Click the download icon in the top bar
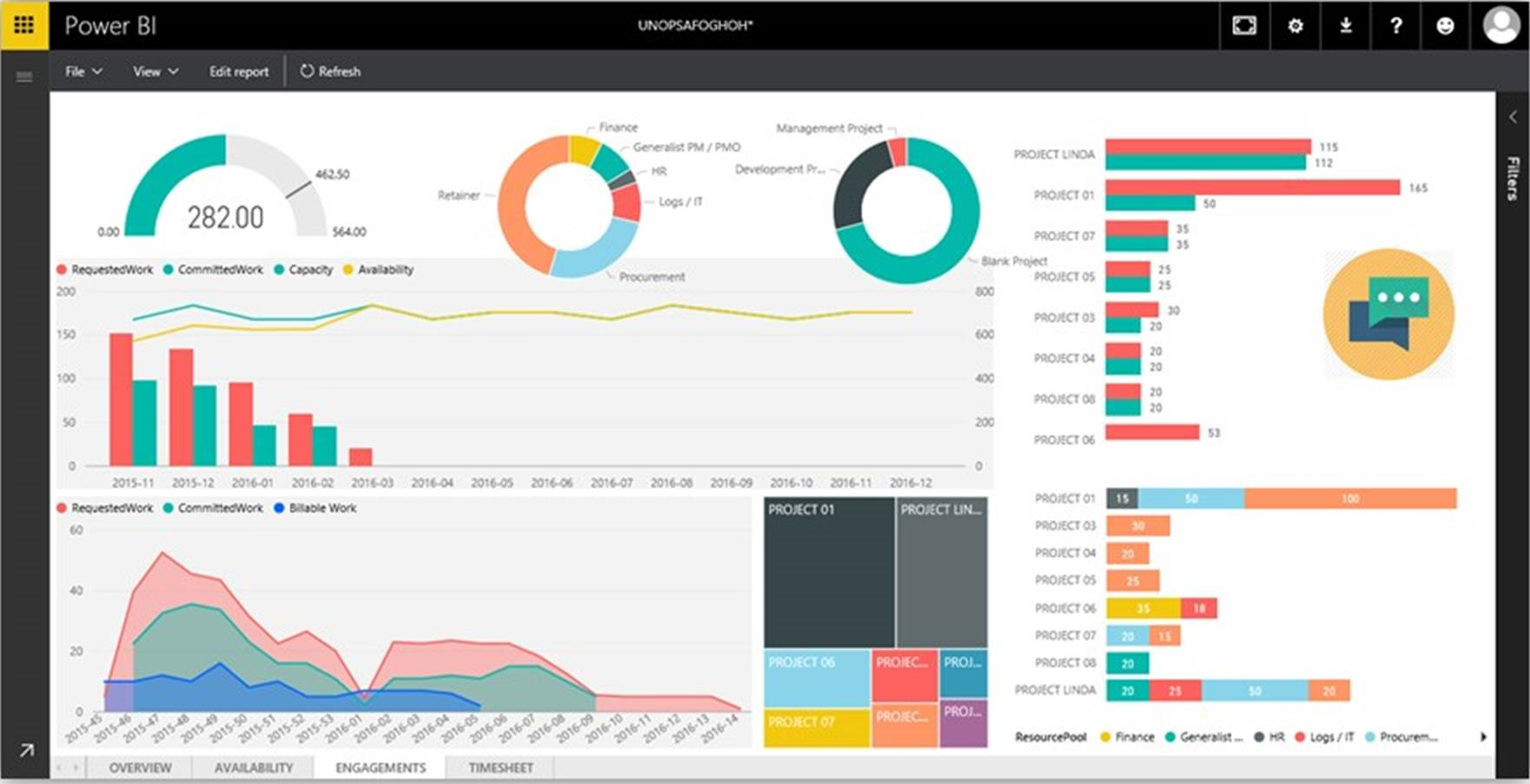The height and width of the screenshot is (784, 1530). tap(1345, 25)
